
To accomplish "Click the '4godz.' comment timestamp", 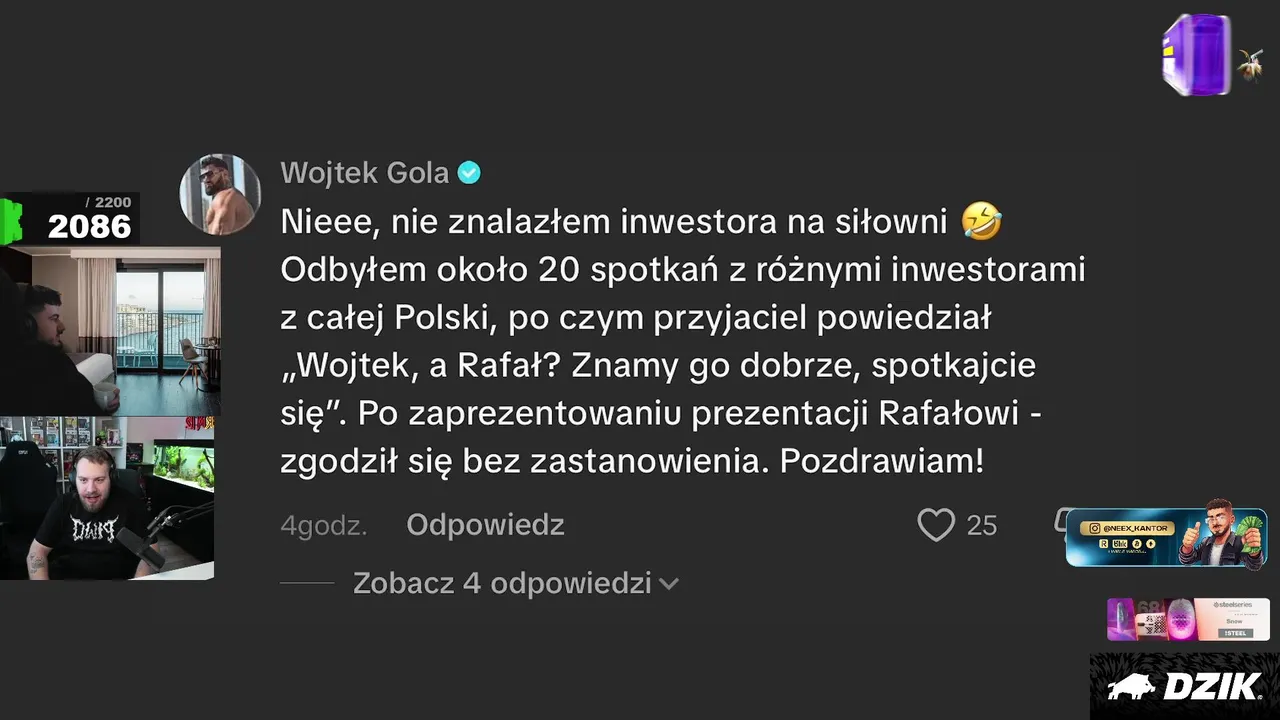I will pyautogui.click(x=324, y=525).
